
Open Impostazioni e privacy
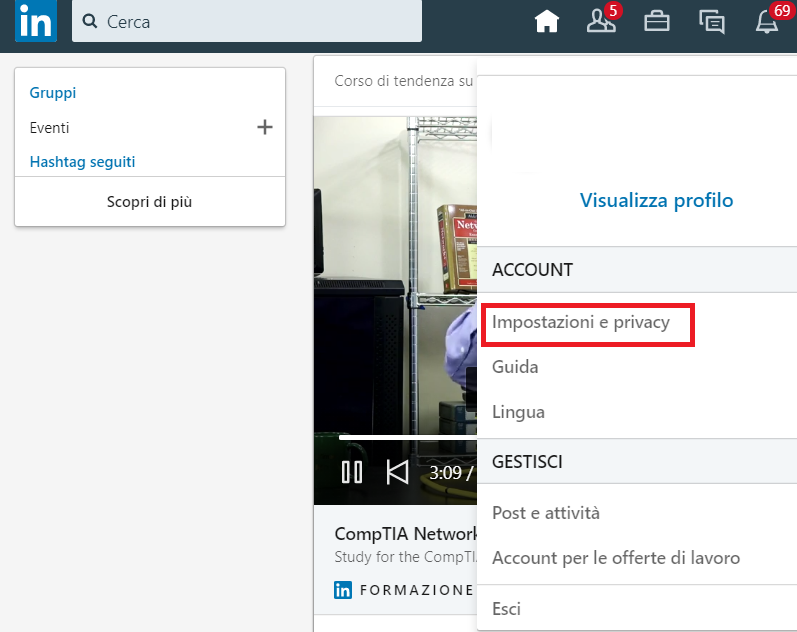click(581, 323)
